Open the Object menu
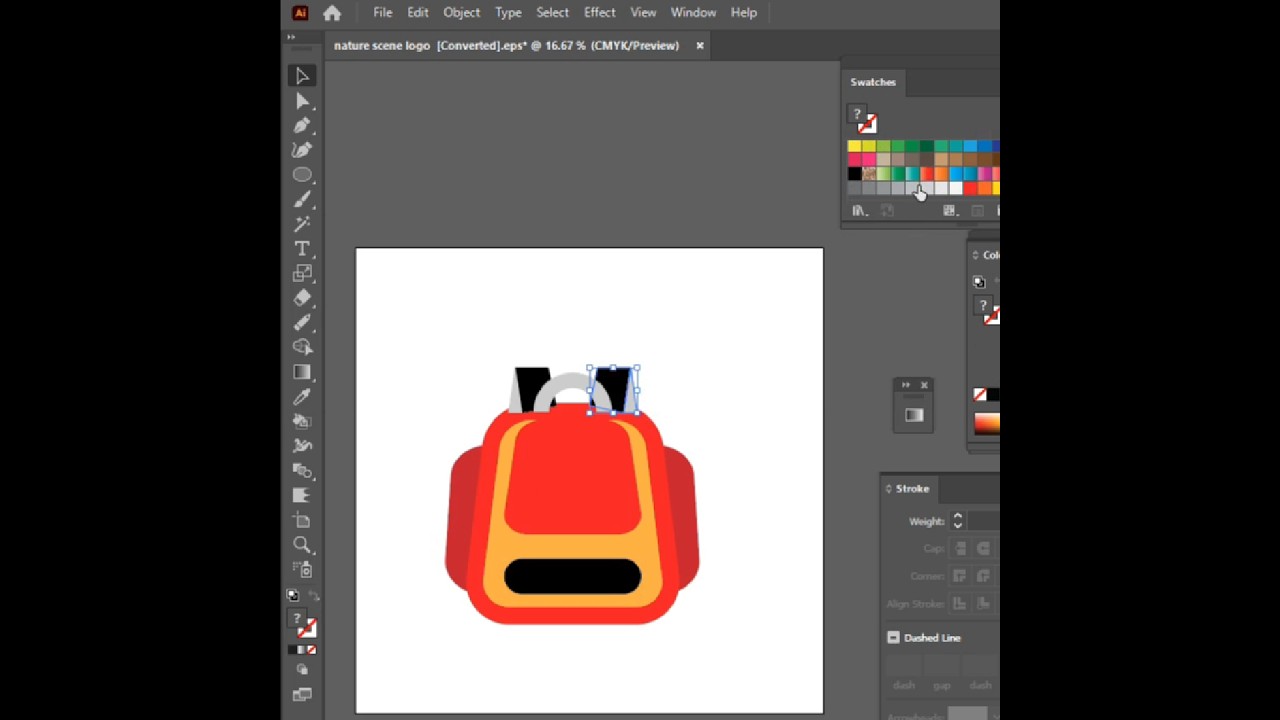 [x=462, y=13]
